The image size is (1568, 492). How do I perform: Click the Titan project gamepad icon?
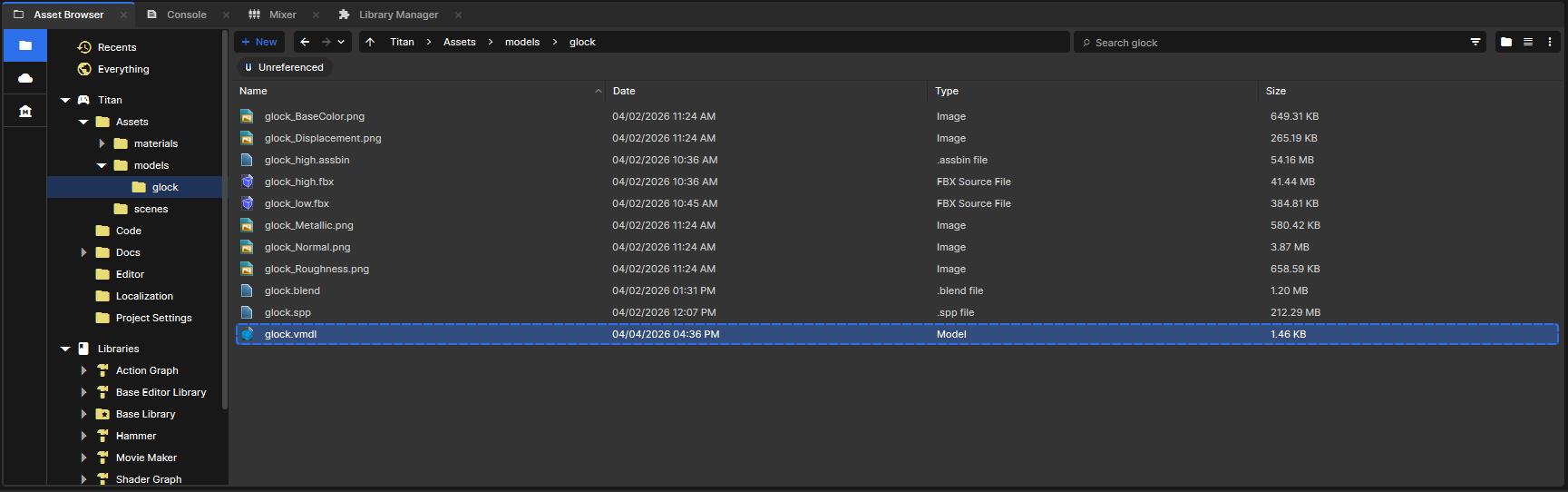[83, 100]
